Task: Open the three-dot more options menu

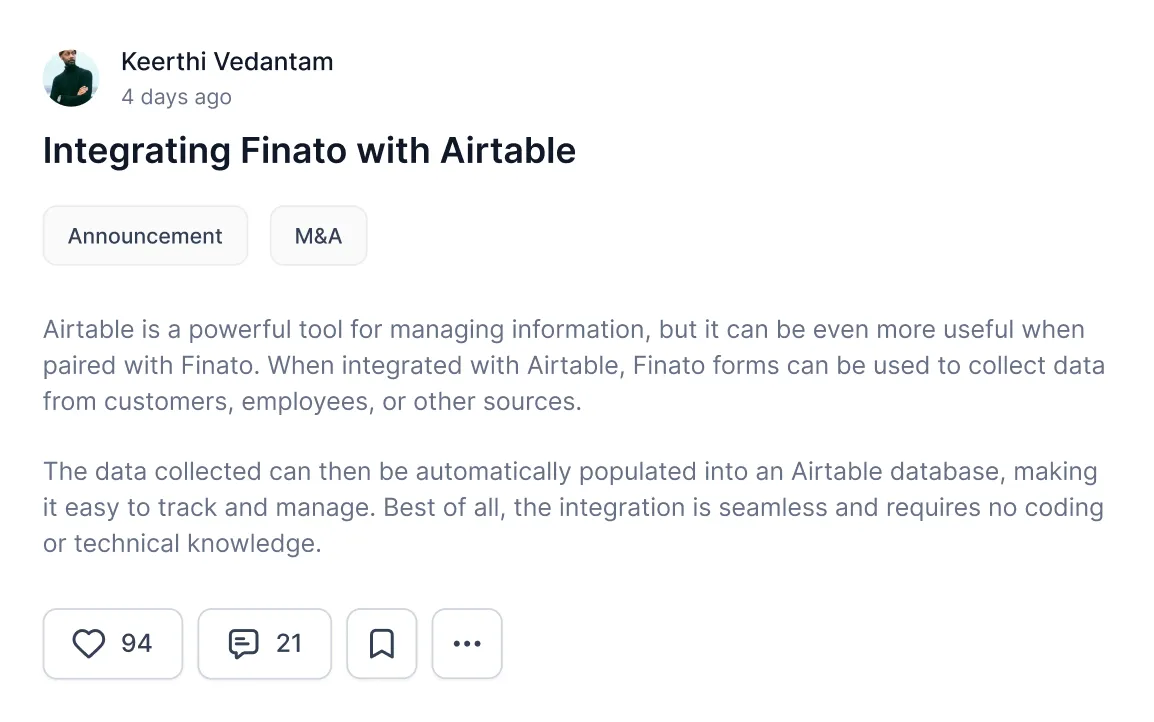Action: tap(467, 643)
